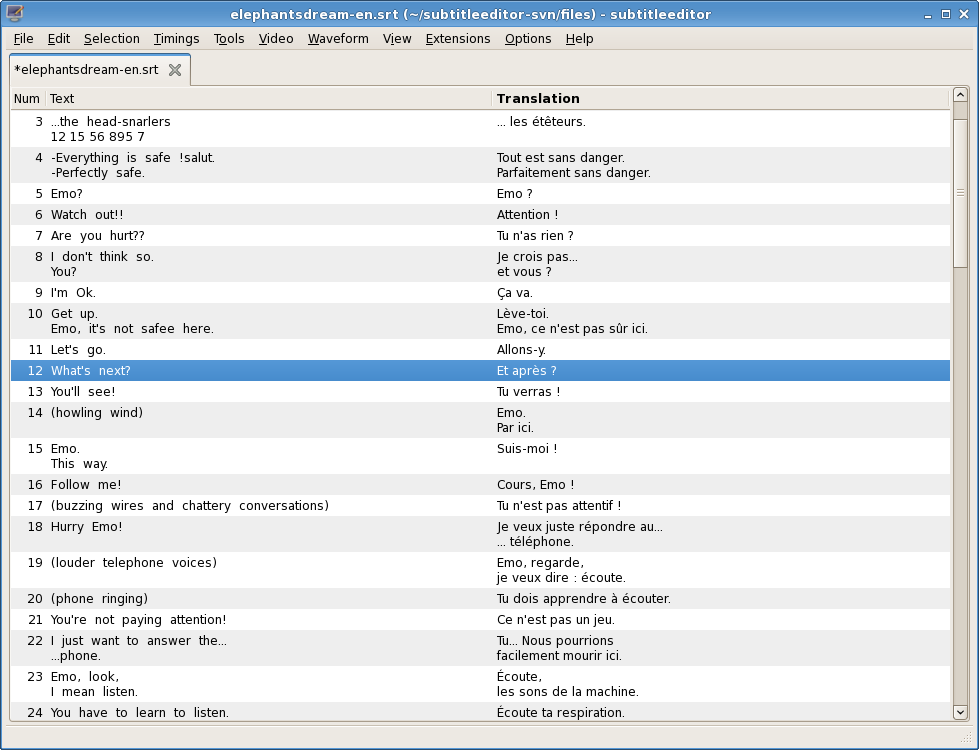This screenshot has height=750, width=979.
Task: Select the elephantsdream-en.srt document tab
Action: click(87, 70)
